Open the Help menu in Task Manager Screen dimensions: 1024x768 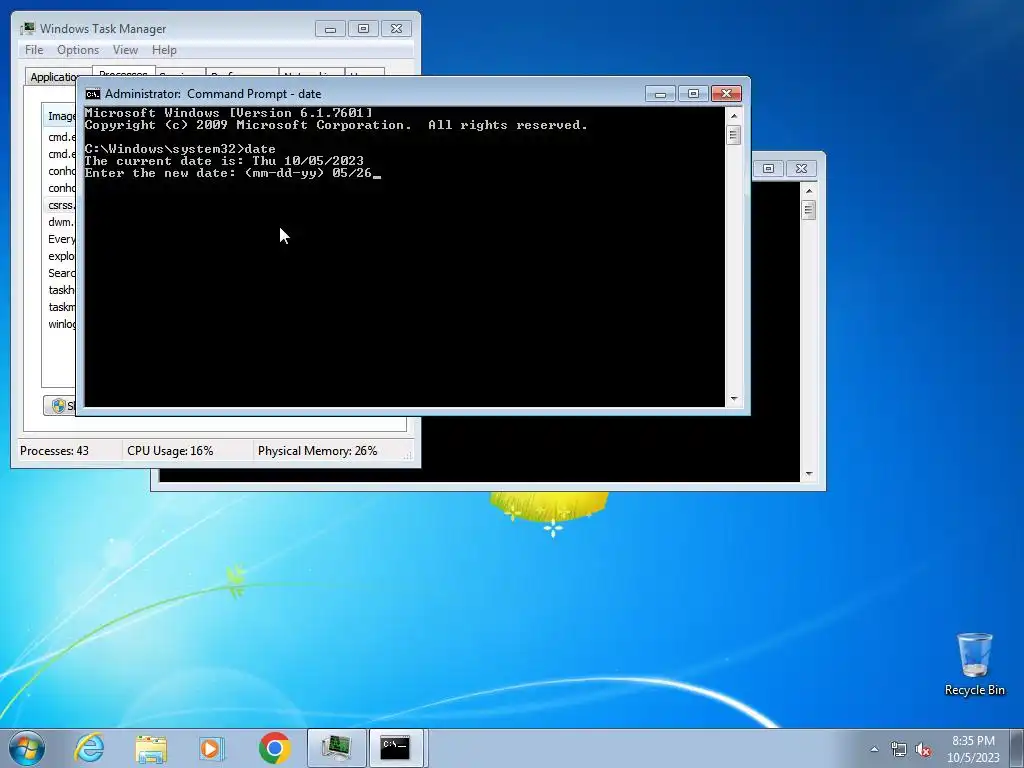(x=164, y=50)
